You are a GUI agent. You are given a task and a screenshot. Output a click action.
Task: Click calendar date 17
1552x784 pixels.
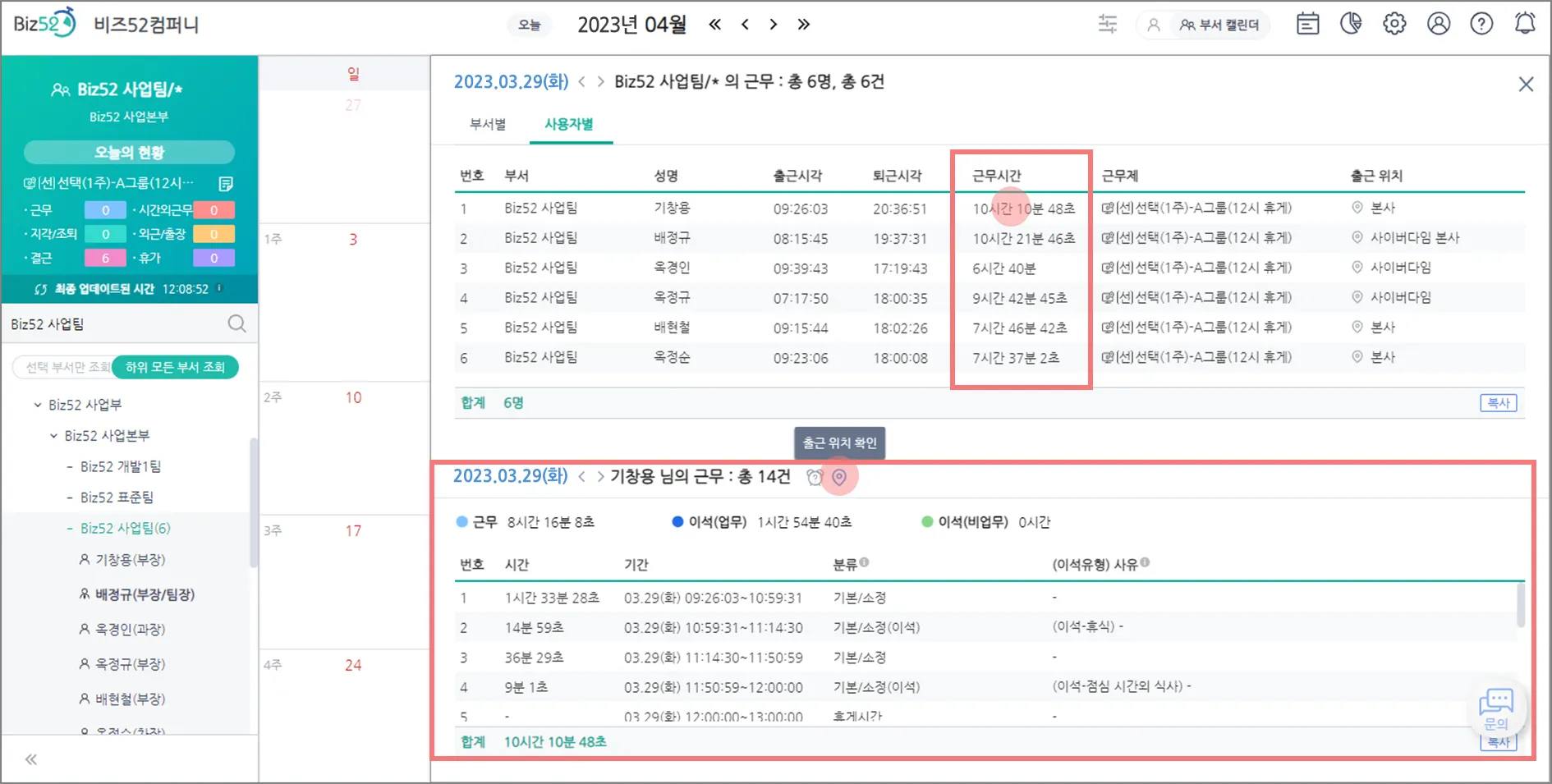point(353,531)
